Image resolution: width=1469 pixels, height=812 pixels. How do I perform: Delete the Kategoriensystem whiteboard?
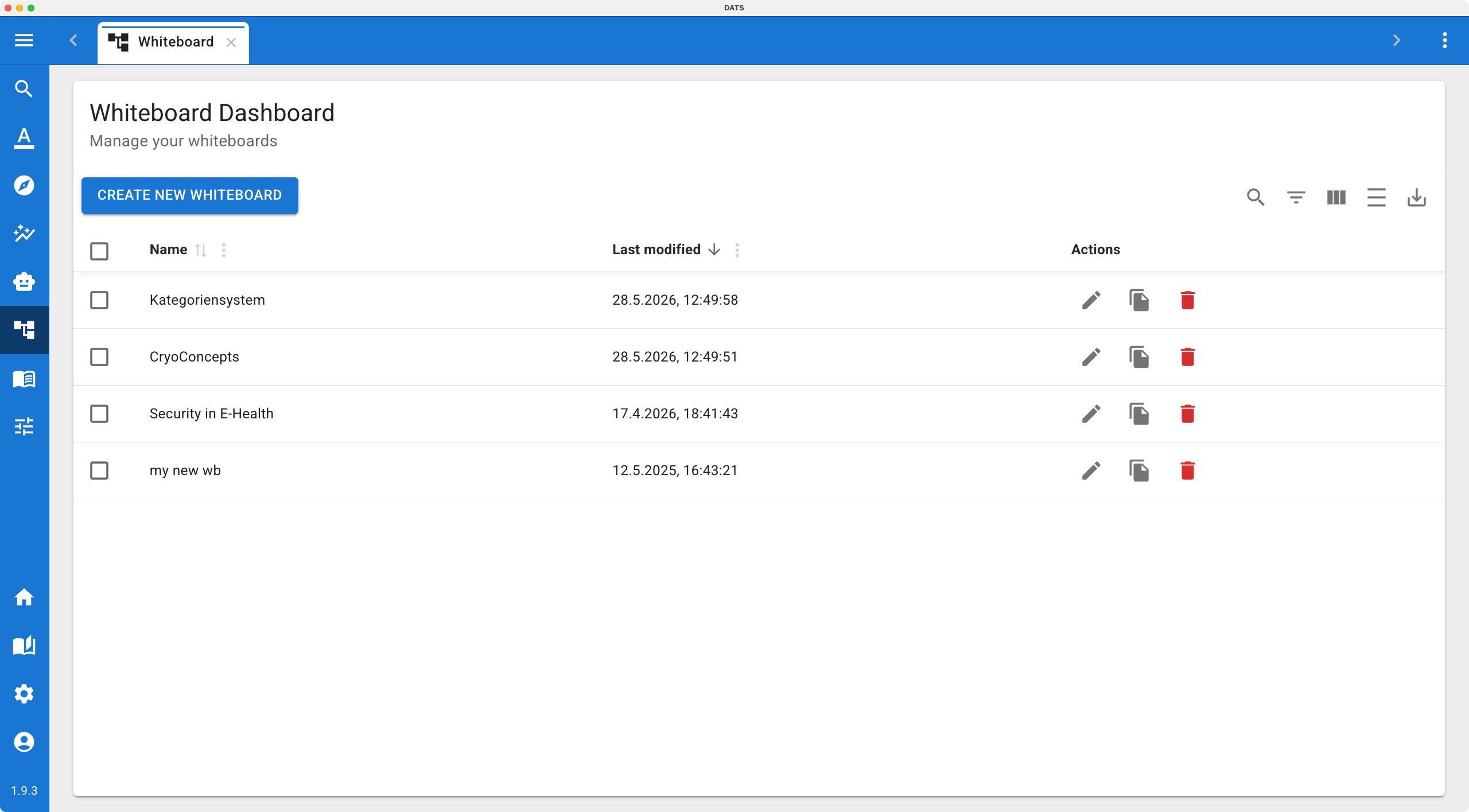[x=1187, y=300]
